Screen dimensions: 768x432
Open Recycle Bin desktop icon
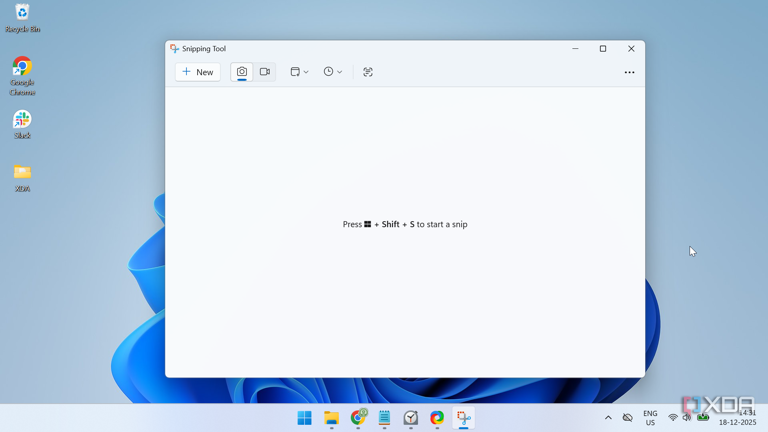pos(22,18)
